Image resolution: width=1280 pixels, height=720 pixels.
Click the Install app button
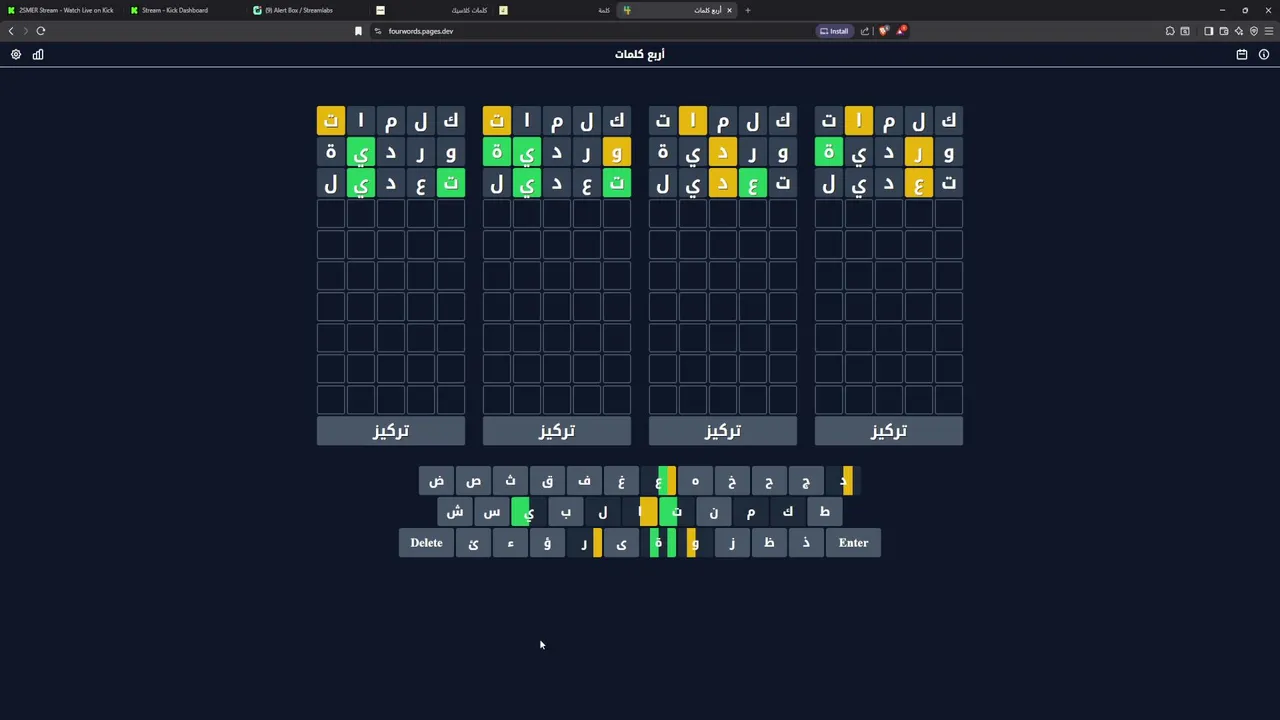834,31
